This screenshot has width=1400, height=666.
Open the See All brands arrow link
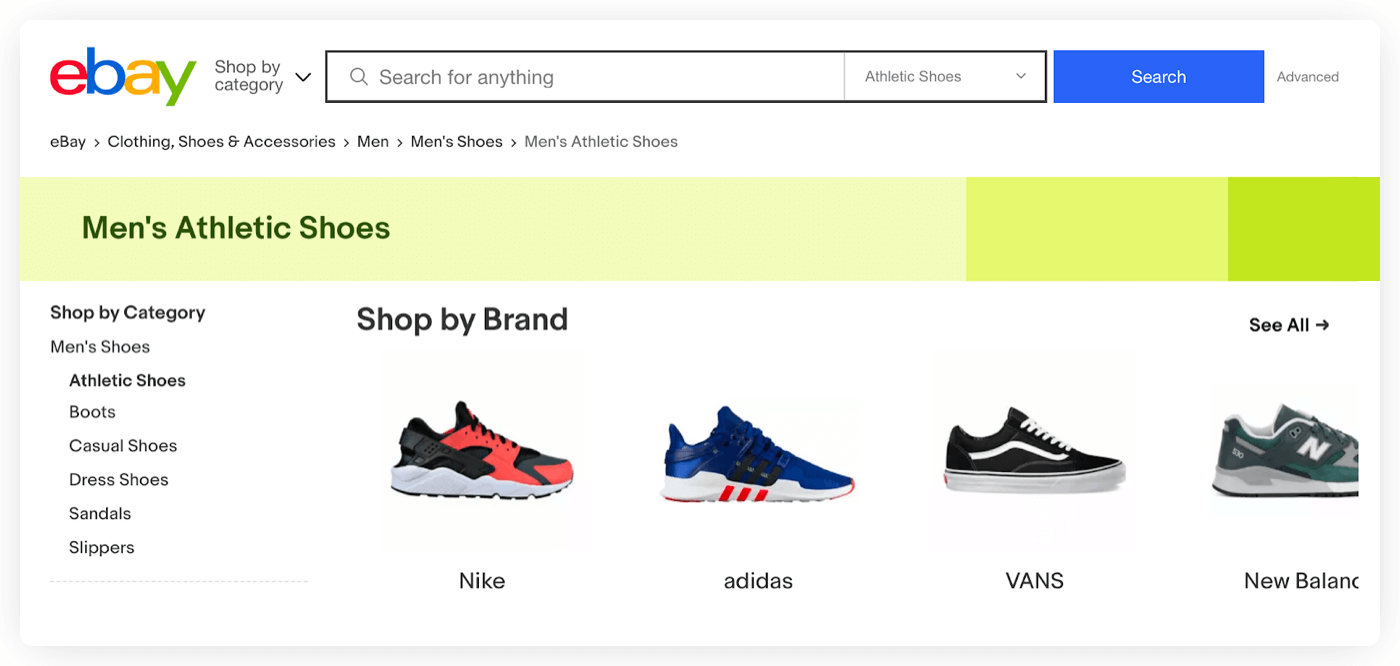click(1288, 324)
